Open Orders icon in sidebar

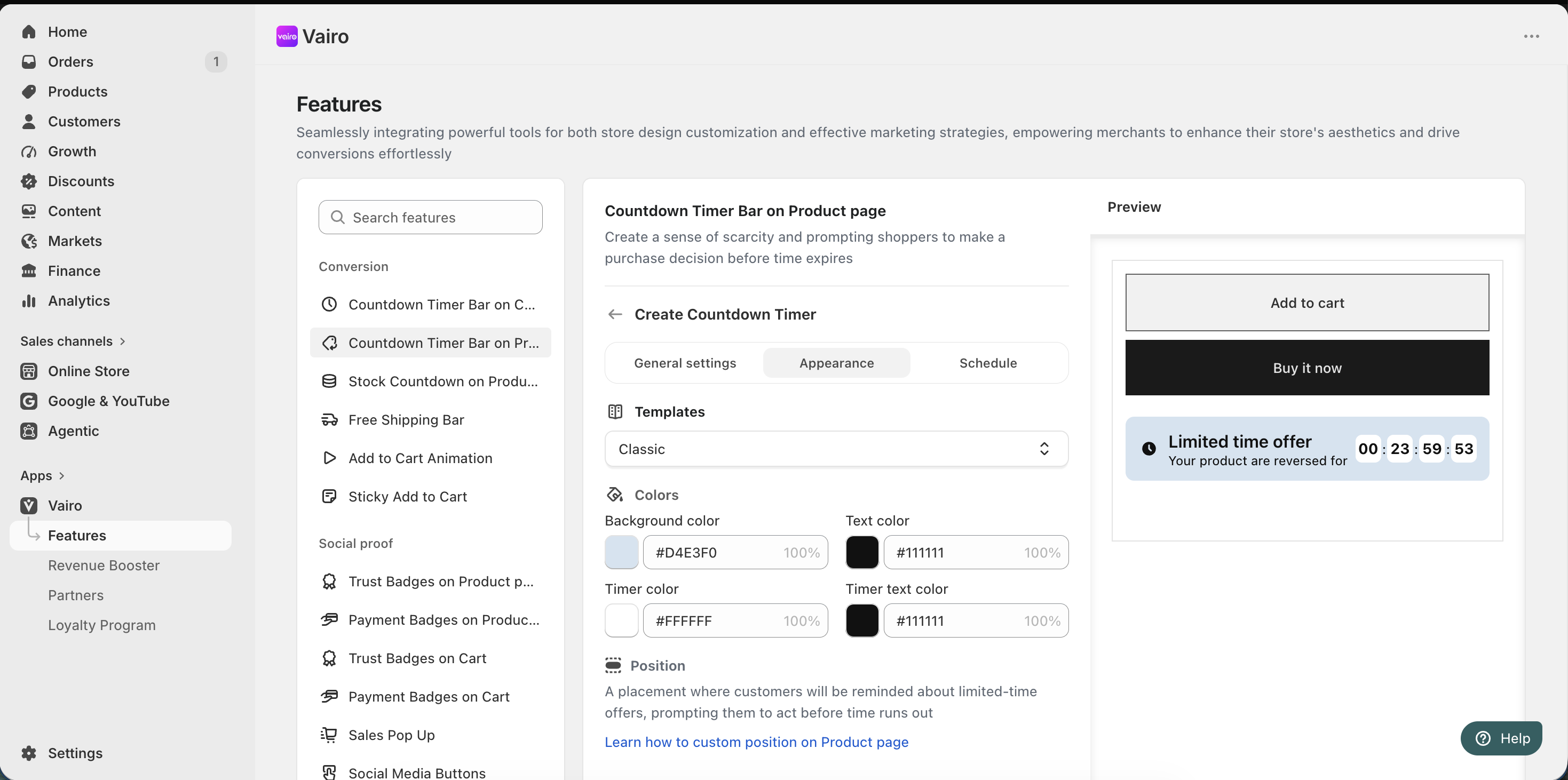(x=29, y=61)
